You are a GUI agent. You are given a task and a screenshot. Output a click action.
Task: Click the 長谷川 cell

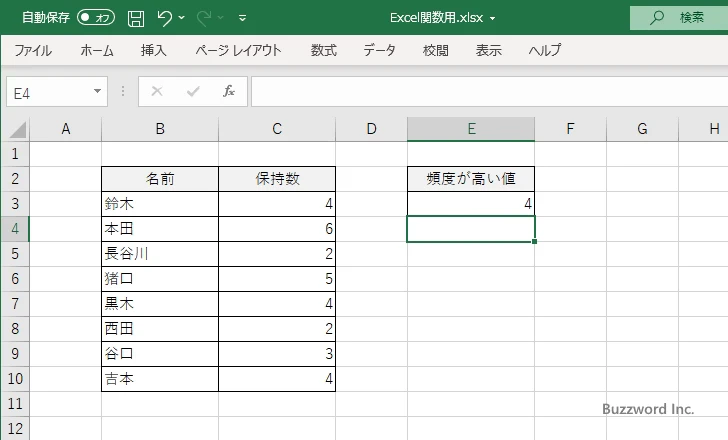[160, 254]
